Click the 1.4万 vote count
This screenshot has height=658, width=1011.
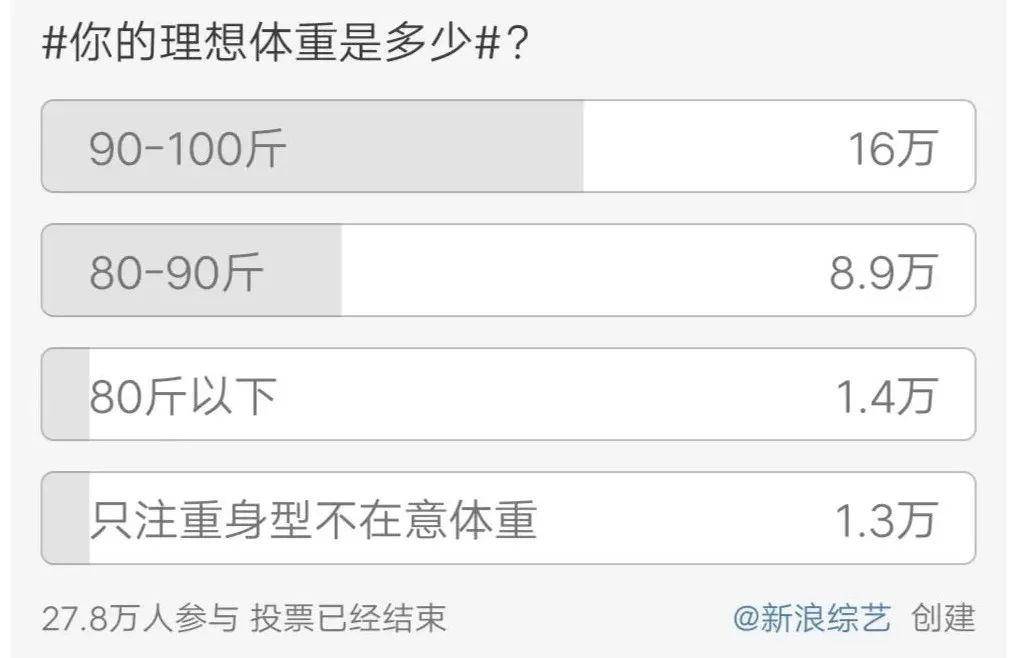tap(885, 397)
